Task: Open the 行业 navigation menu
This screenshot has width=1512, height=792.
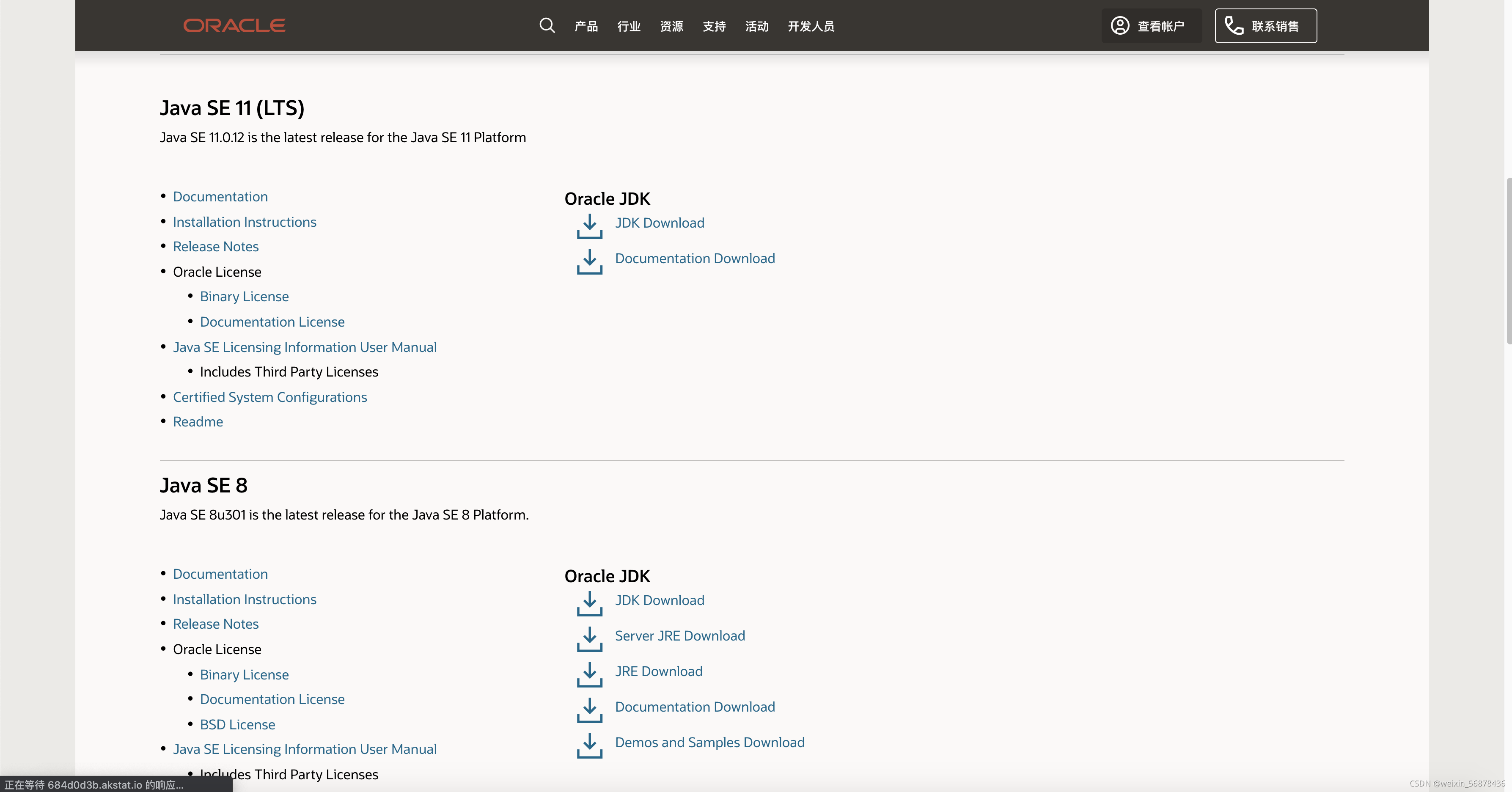Action: click(x=629, y=26)
